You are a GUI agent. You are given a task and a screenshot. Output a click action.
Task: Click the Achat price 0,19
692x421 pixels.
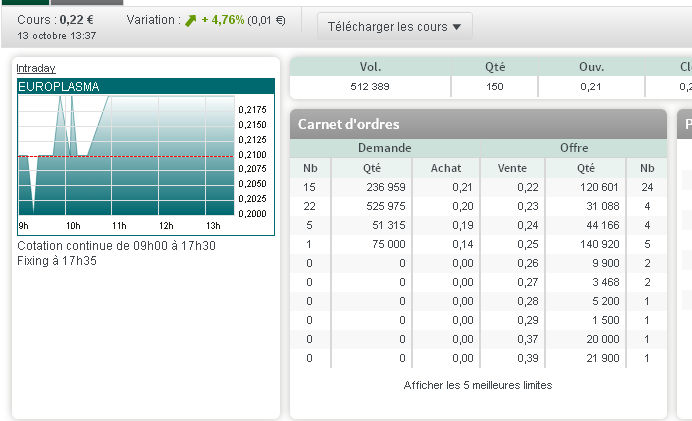click(x=463, y=225)
